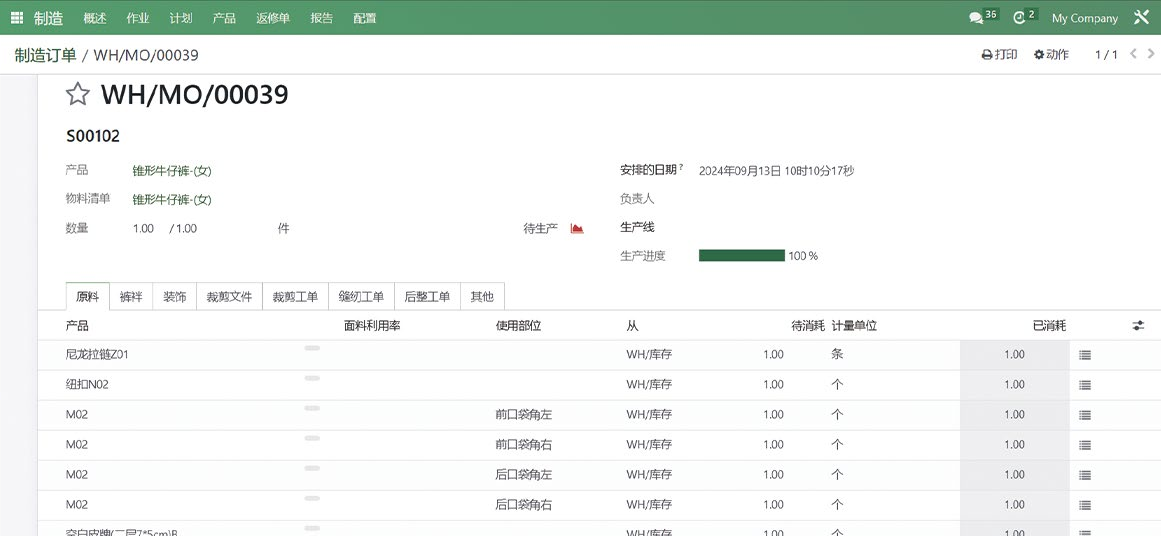The image size is (1161, 536).
Task: Select the 原料 tab
Action: [87, 297]
